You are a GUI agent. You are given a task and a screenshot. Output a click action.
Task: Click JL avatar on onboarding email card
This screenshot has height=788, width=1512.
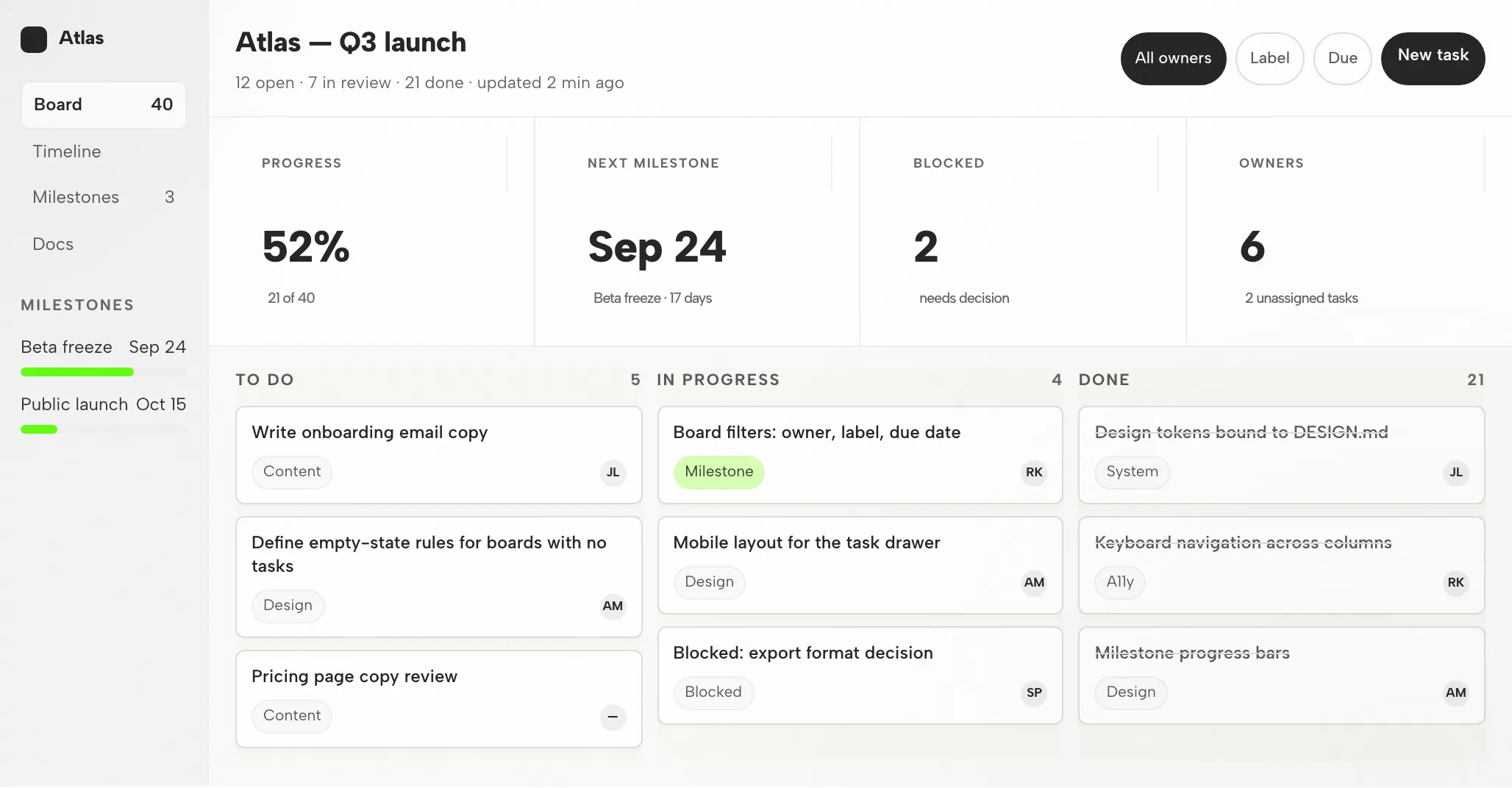613,473
